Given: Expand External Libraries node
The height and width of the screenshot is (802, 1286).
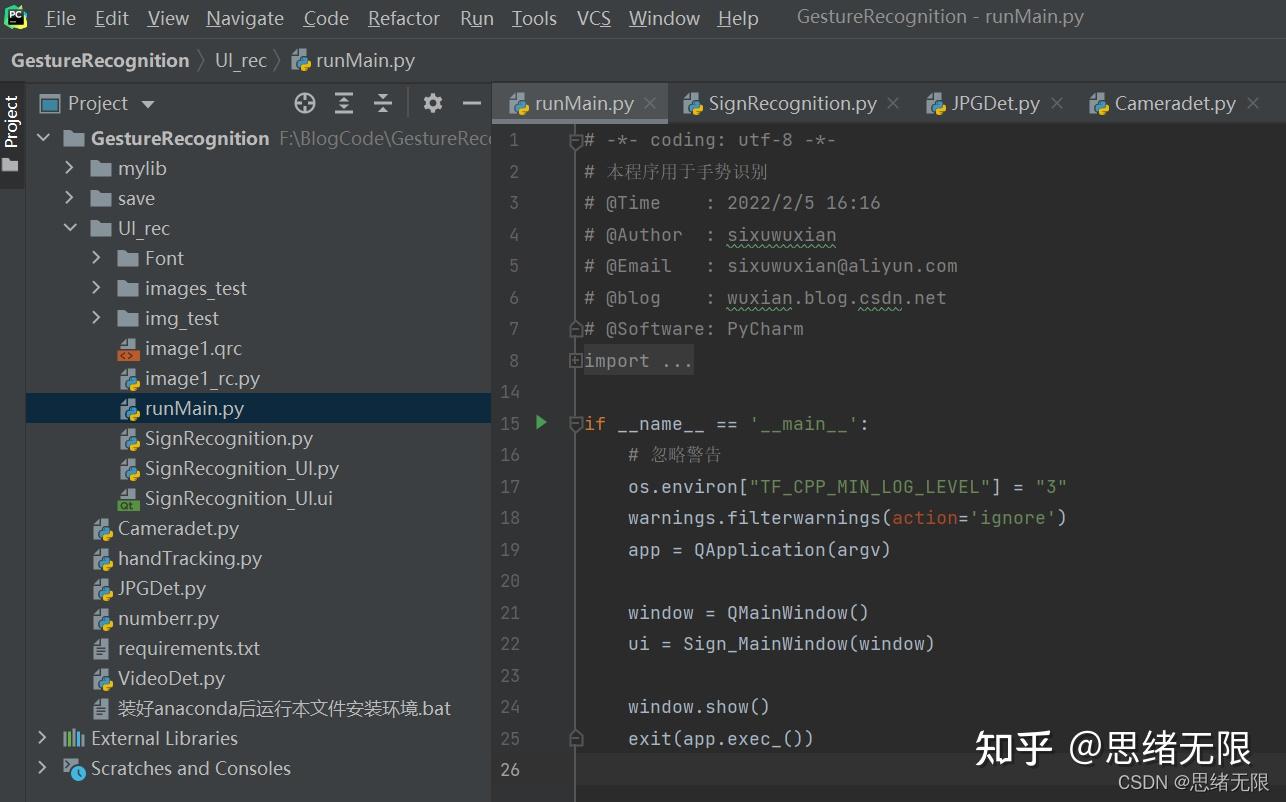Looking at the screenshot, I should pos(43,738).
